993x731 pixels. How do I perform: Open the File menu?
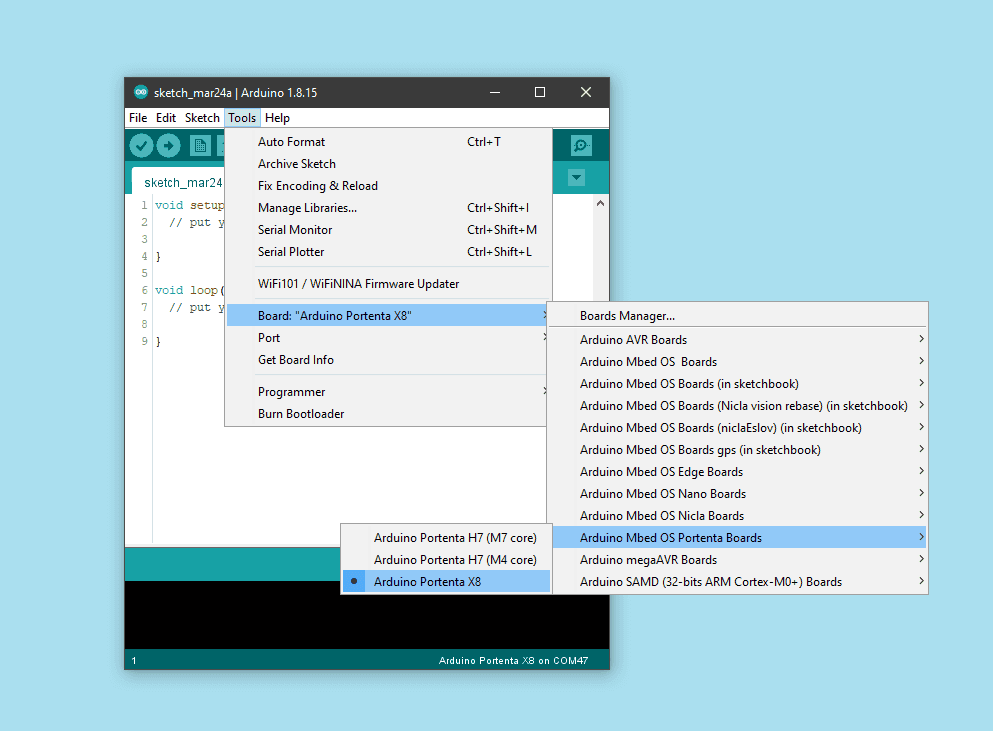coord(138,118)
